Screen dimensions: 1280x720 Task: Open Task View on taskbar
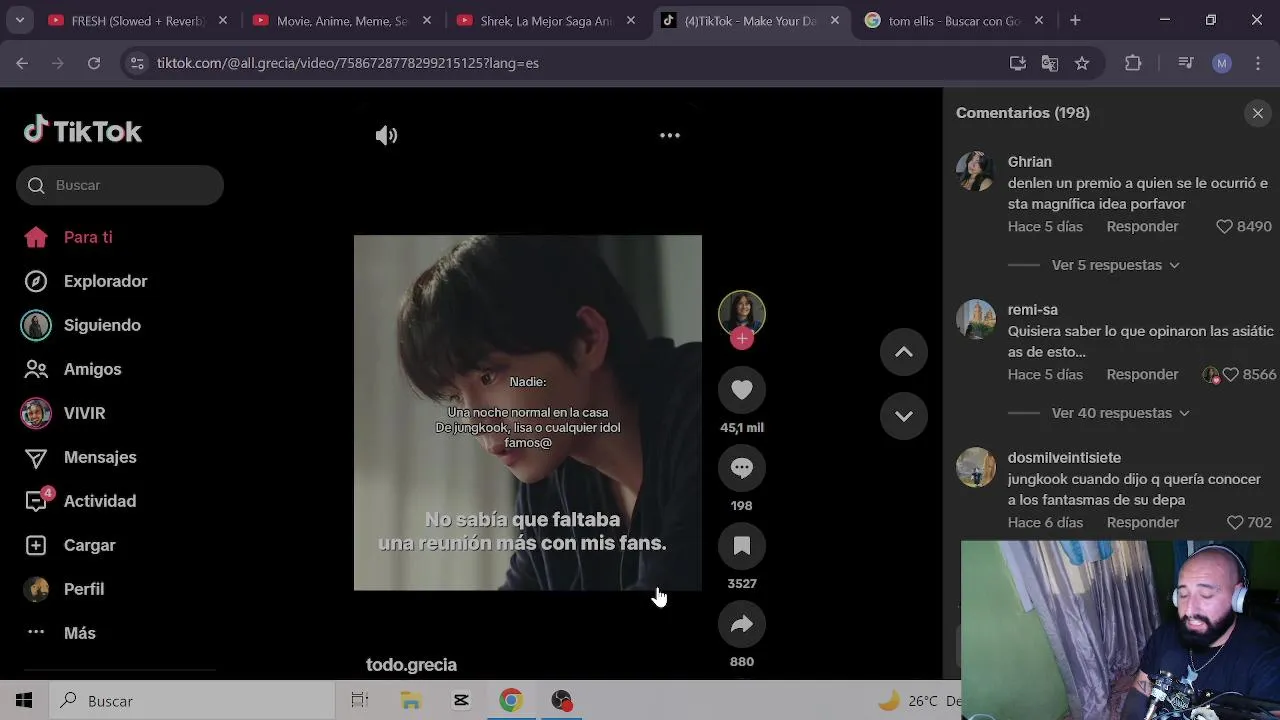click(360, 701)
